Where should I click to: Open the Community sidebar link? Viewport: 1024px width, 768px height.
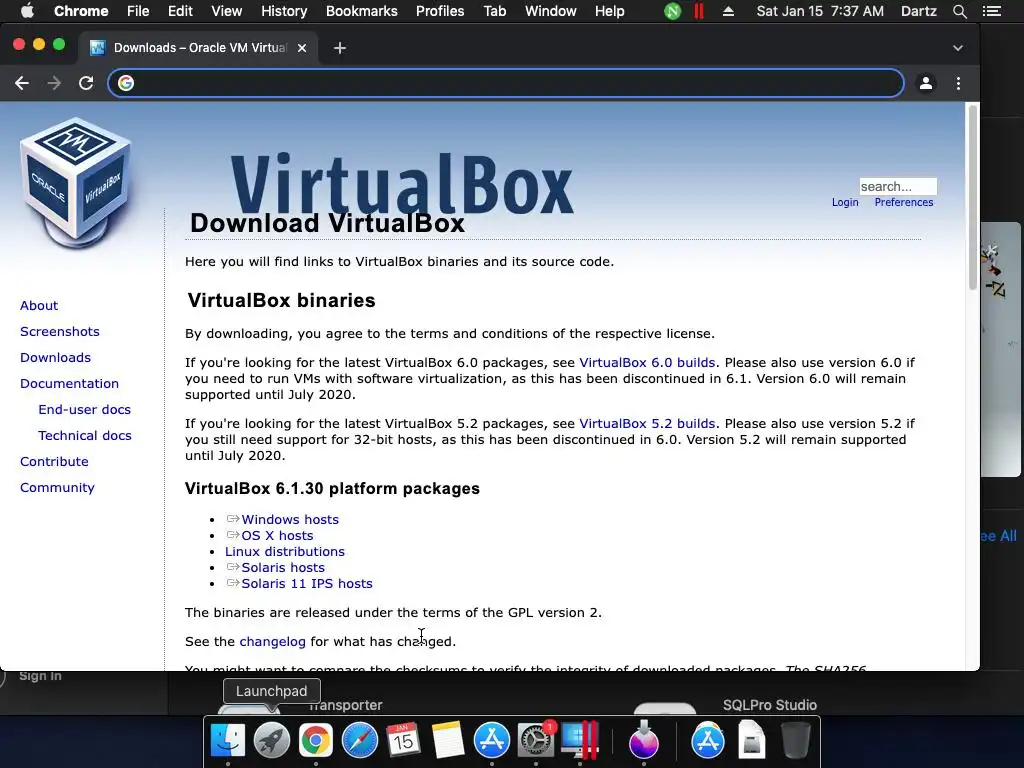pyautogui.click(x=57, y=488)
